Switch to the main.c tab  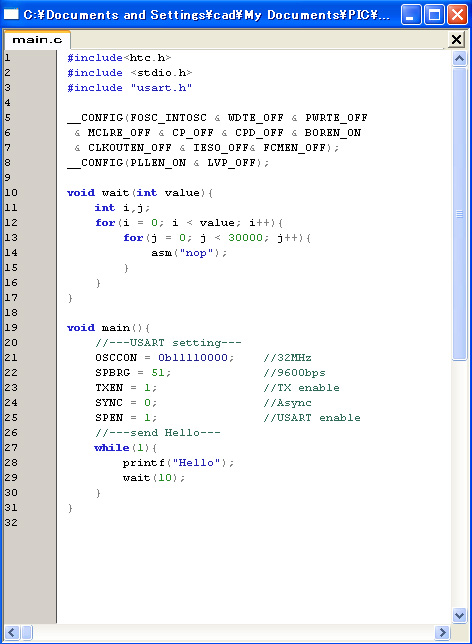point(37,40)
